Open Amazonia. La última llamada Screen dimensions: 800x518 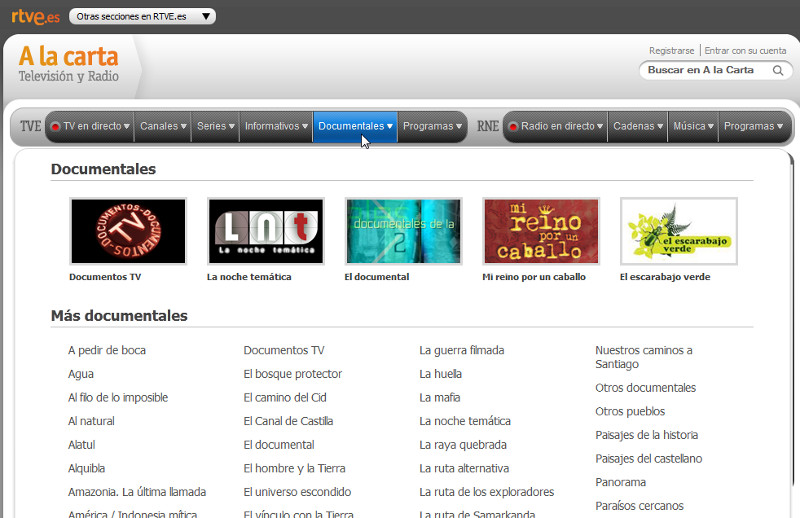[137, 492]
